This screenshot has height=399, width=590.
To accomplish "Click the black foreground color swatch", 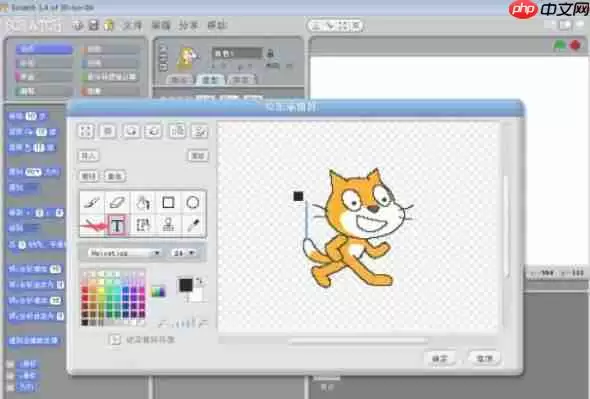I will click(x=186, y=285).
